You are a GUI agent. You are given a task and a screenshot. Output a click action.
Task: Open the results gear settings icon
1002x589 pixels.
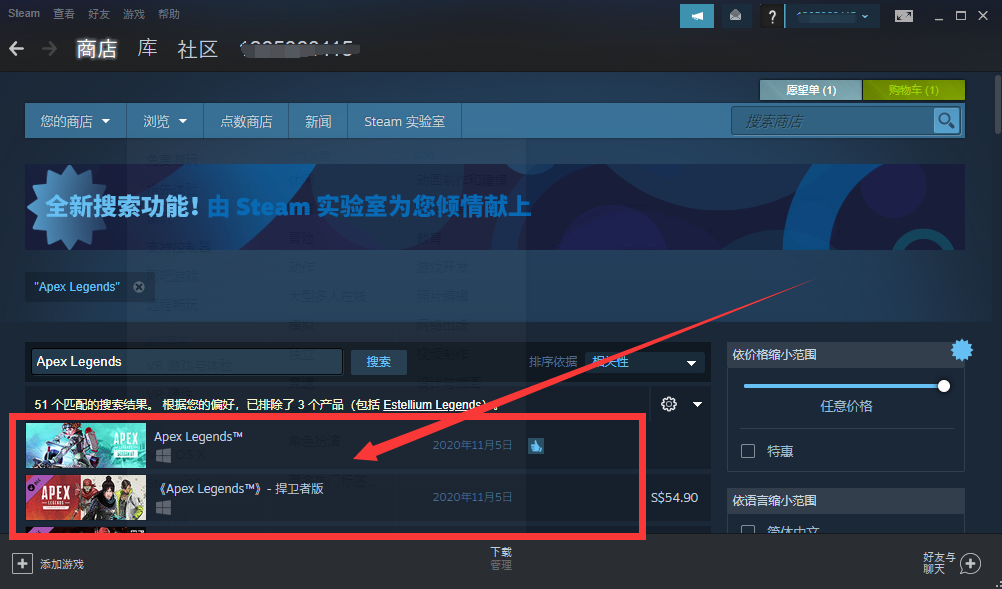668,404
